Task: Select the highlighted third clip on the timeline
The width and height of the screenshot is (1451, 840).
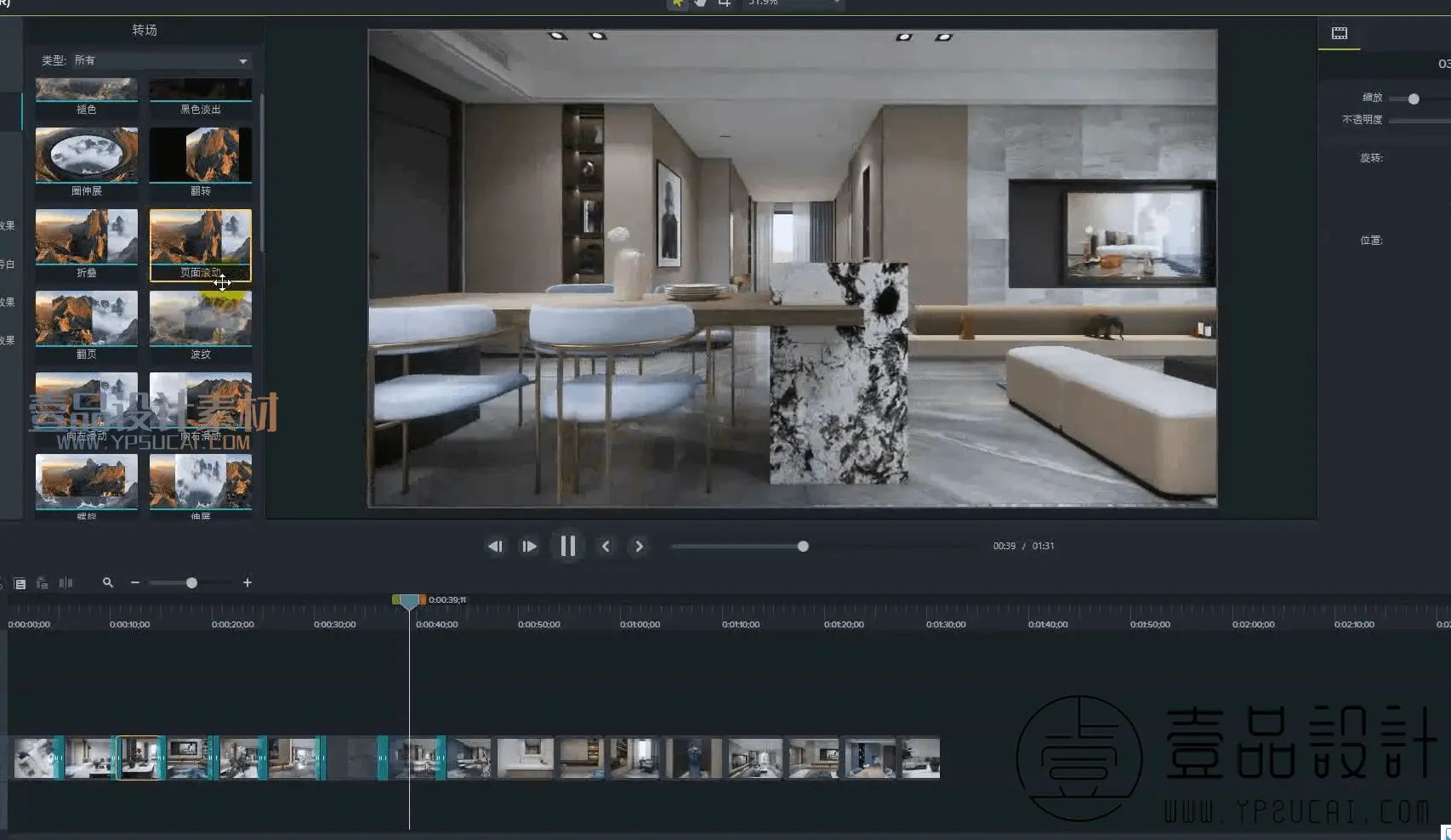Action: click(139, 758)
